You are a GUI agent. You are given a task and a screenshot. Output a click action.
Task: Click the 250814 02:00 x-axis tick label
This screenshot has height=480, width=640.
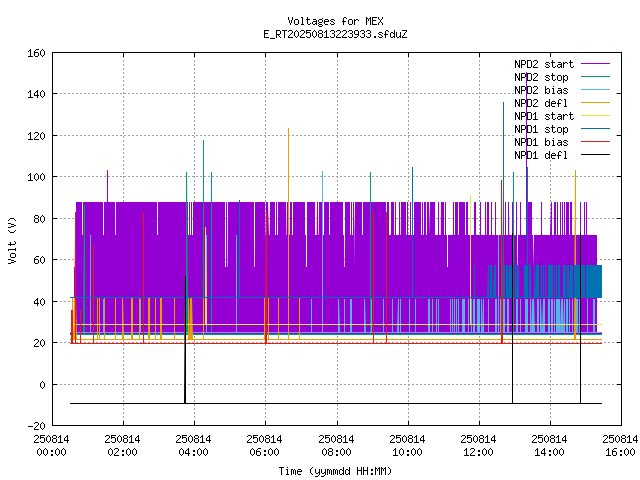pos(122,446)
